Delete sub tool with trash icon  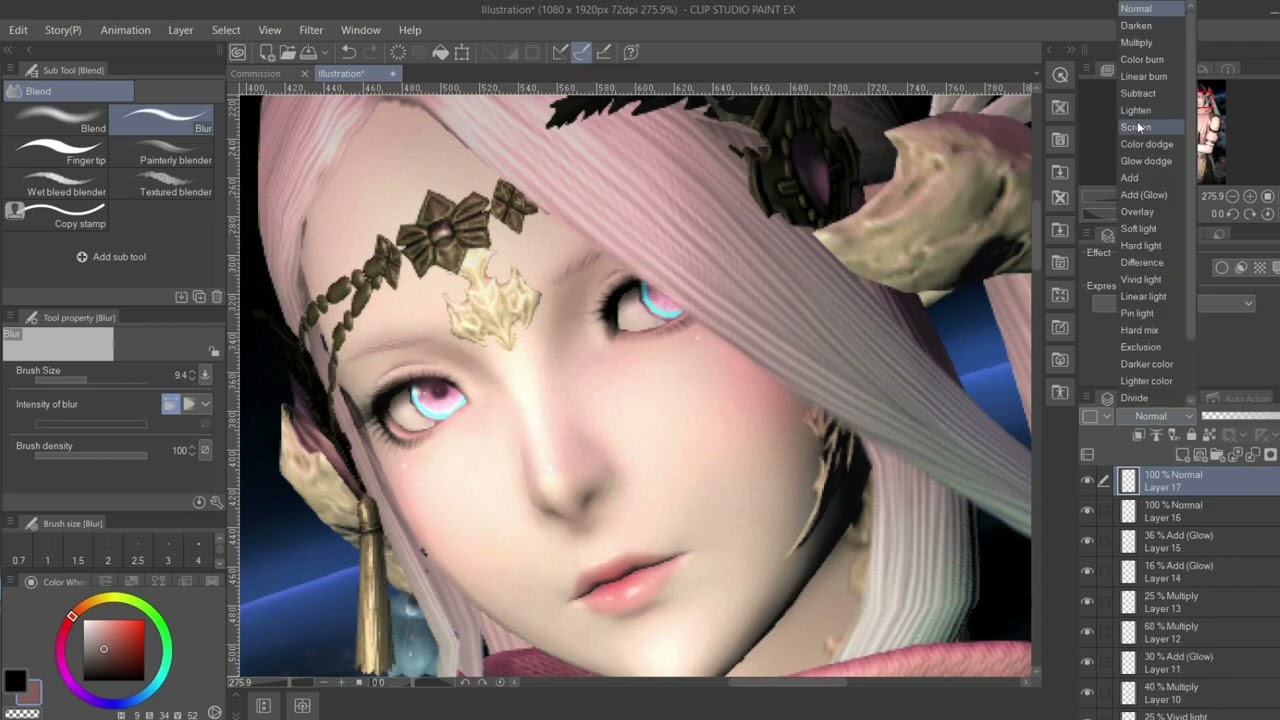tap(217, 297)
